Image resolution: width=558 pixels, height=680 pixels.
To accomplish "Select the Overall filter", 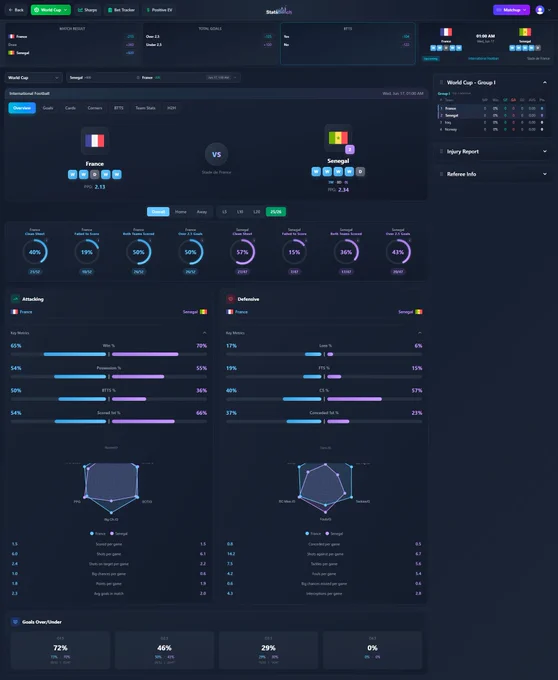I will [158, 212].
